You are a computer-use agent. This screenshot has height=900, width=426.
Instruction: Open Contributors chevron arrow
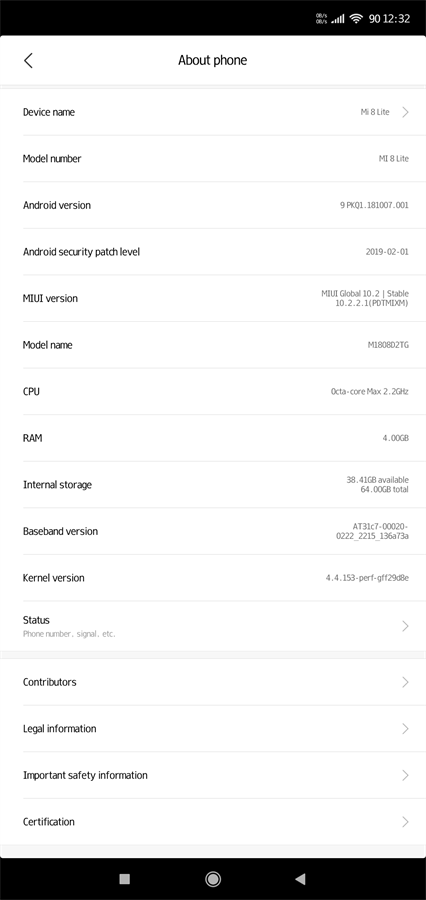click(x=405, y=682)
